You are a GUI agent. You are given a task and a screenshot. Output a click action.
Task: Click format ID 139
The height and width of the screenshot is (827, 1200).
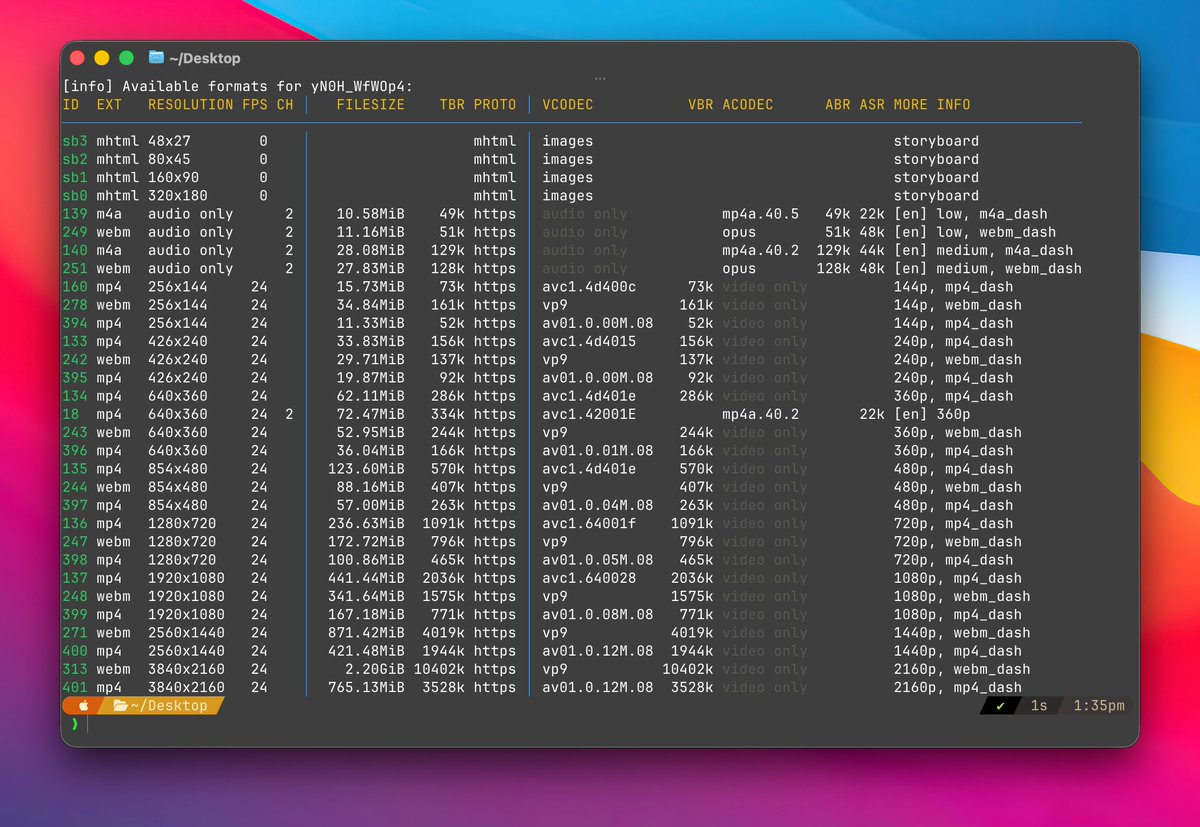[75, 214]
